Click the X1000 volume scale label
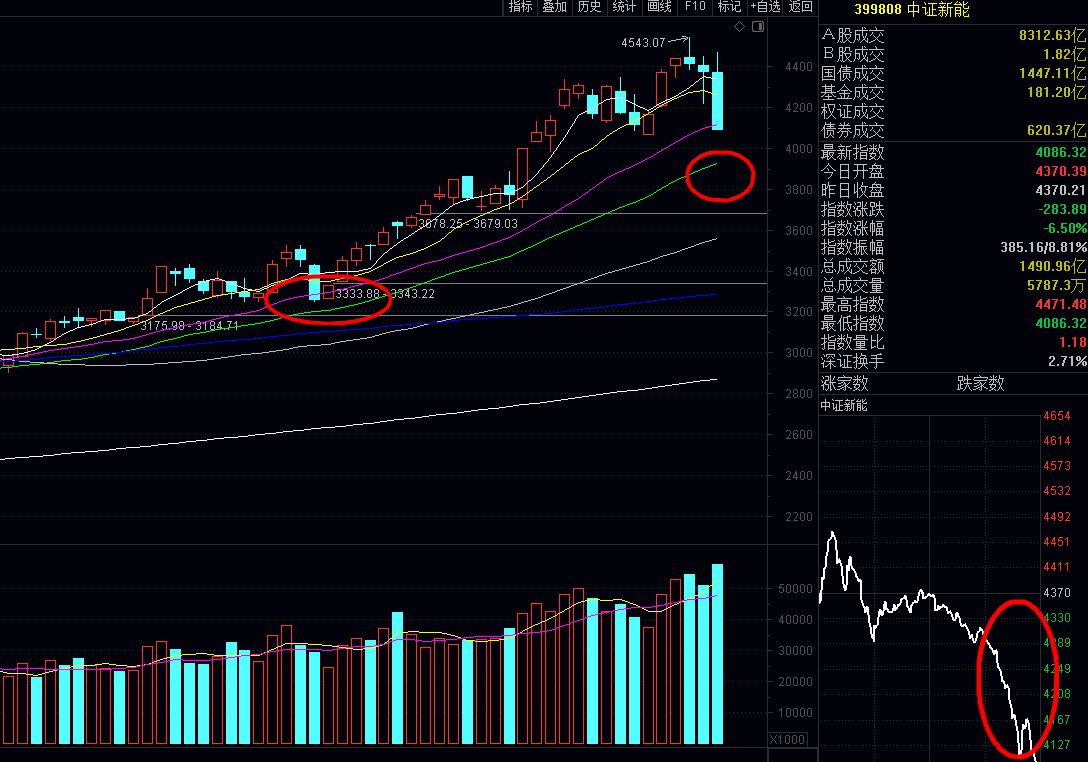Screen dimensions: 1088x762 788,740
